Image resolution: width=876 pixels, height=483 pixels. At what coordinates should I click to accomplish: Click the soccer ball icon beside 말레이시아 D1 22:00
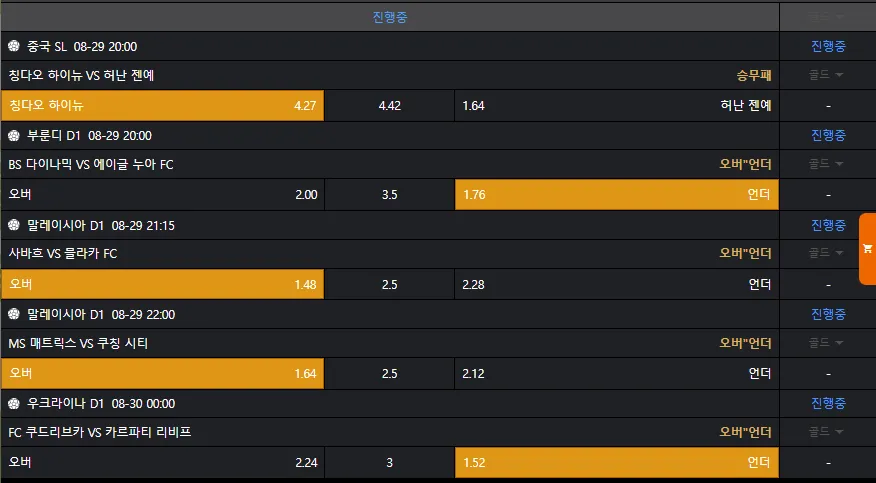14,314
